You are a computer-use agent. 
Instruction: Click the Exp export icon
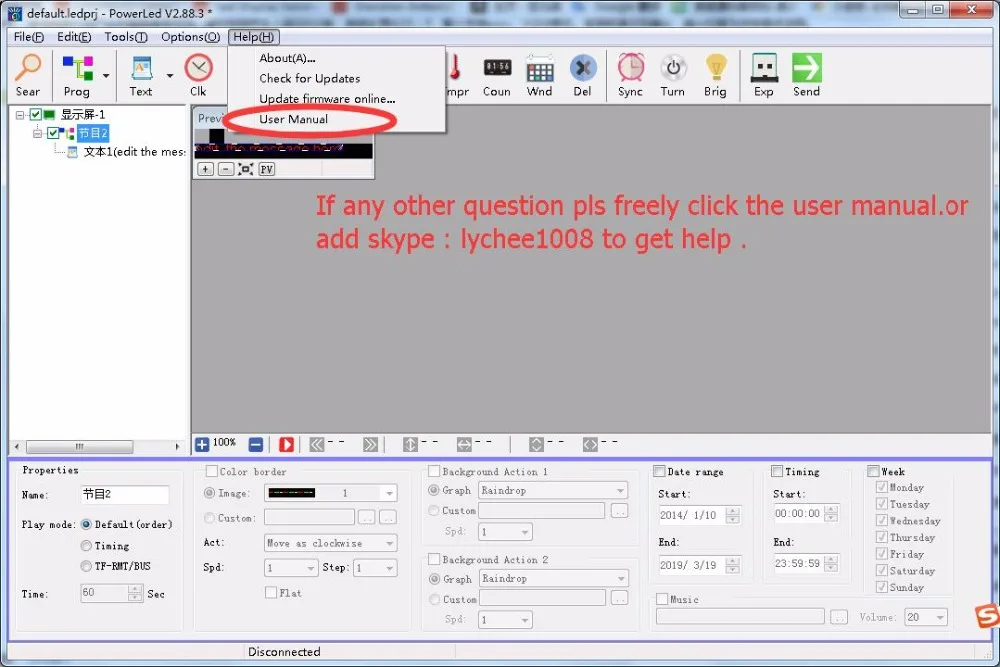click(x=763, y=75)
